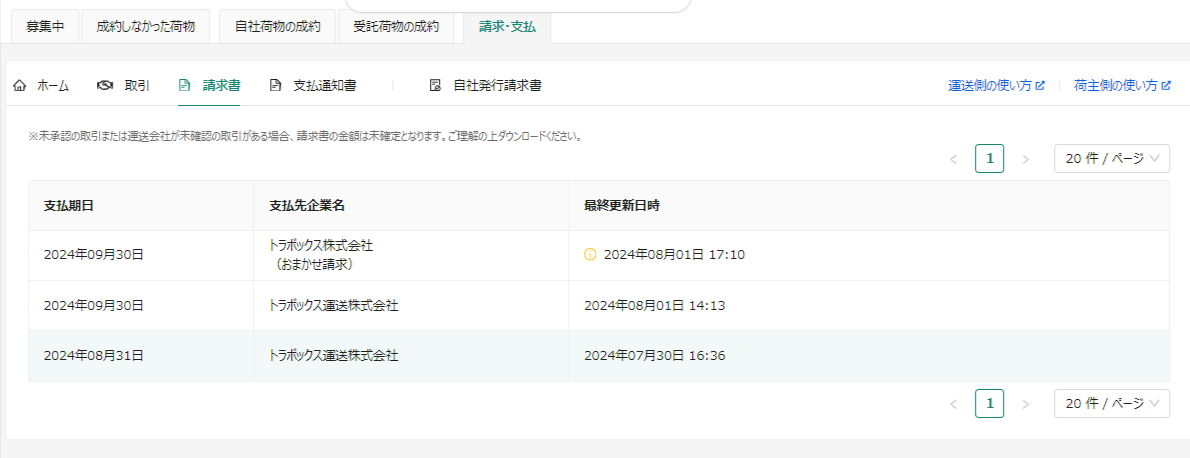This screenshot has height=458, width=1190.
Task: Open the 支払通知書 sub-menu
Action: point(313,85)
